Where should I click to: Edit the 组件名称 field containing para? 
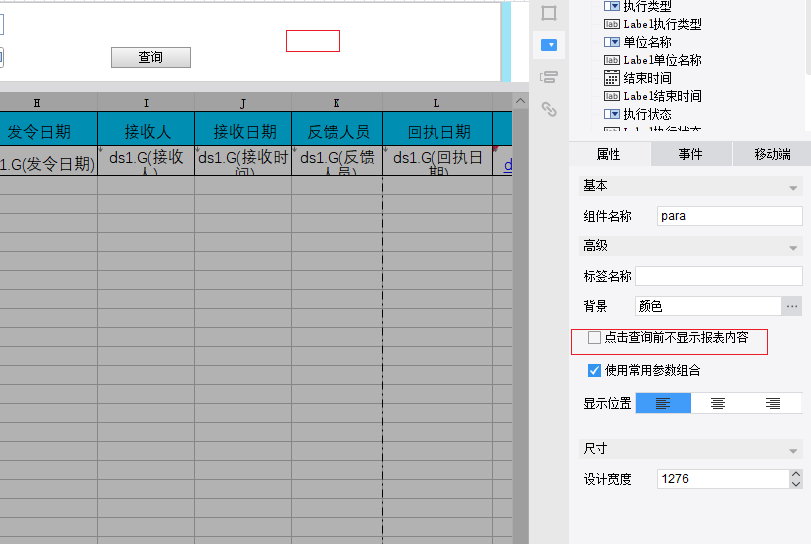(729, 216)
